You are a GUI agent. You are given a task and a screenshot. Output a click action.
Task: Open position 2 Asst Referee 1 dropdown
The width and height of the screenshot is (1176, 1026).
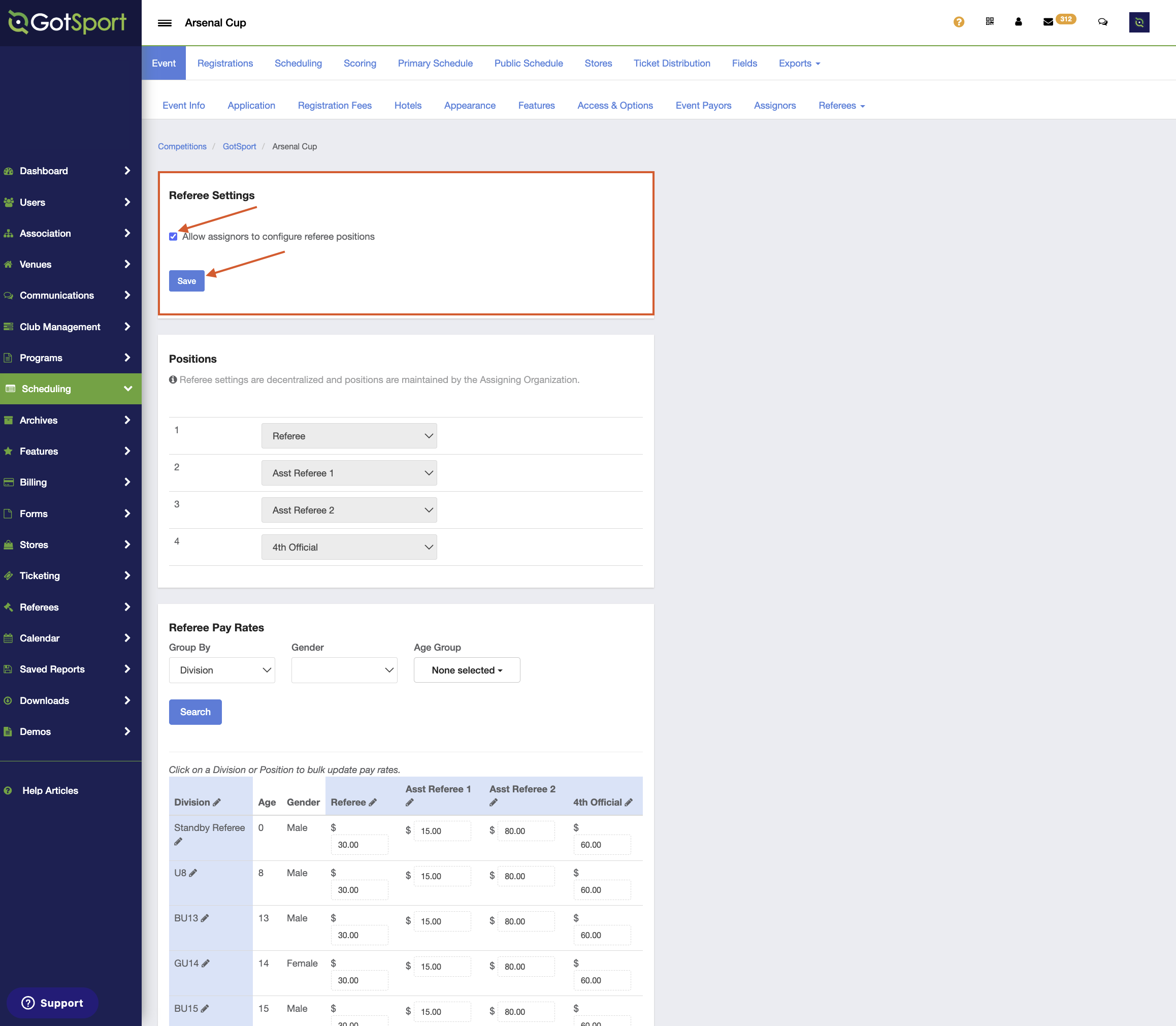[349, 473]
